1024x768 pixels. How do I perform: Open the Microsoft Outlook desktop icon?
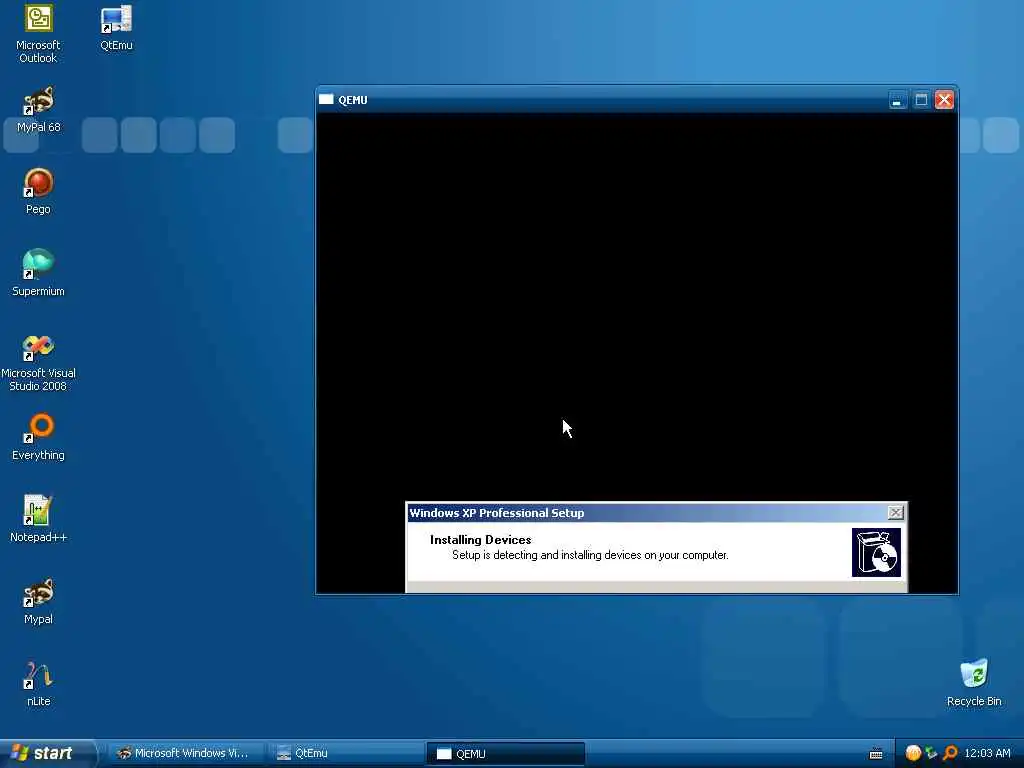click(38, 34)
